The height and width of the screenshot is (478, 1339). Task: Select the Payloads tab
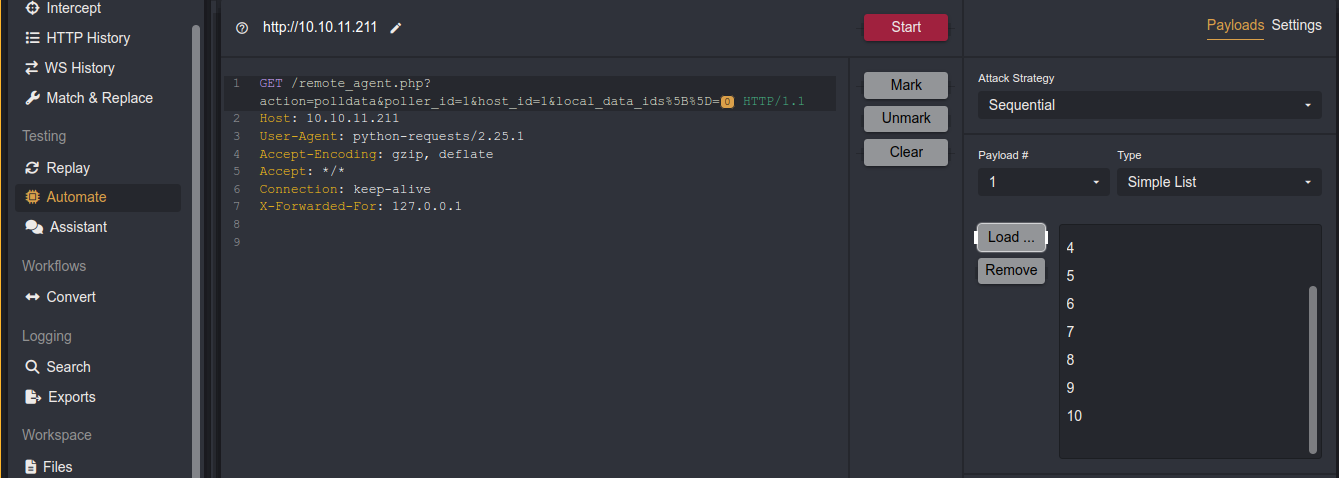(1235, 25)
